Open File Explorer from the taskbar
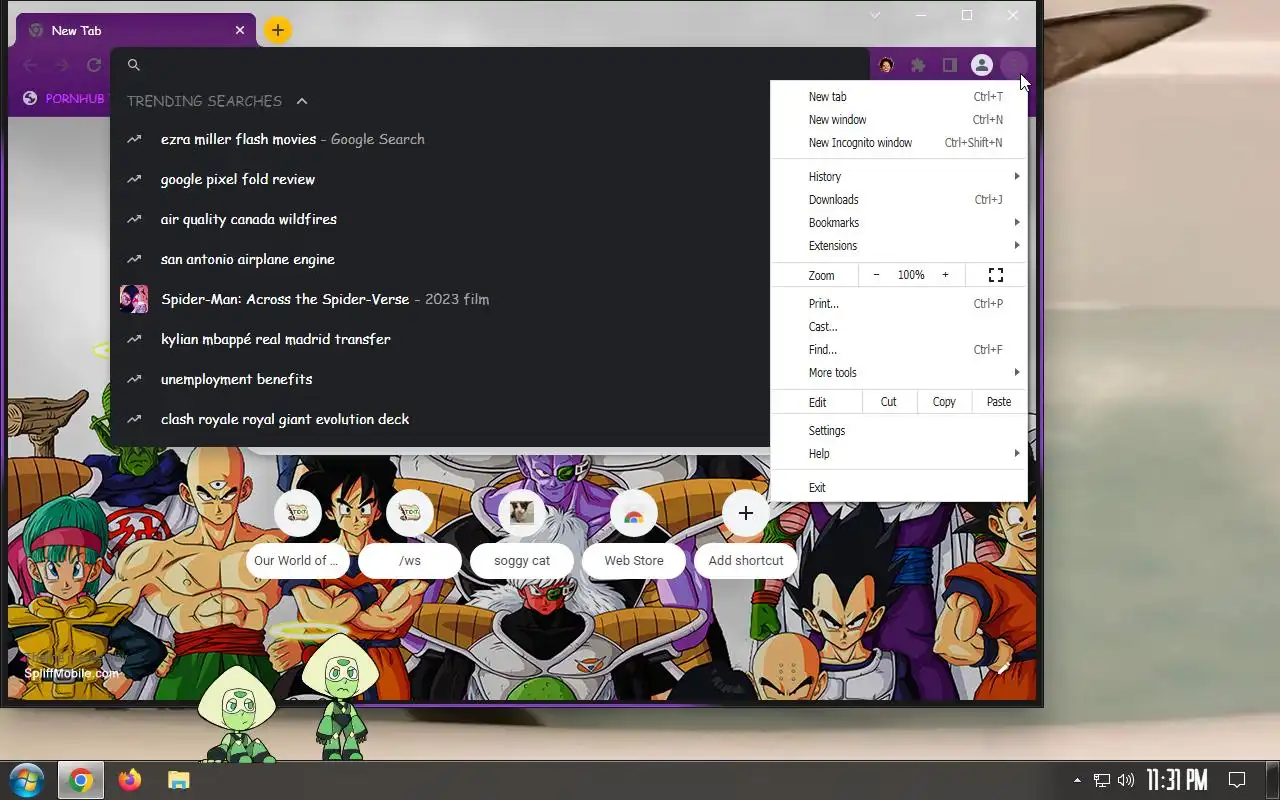This screenshot has width=1280, height=800. (x=178, y=780)
